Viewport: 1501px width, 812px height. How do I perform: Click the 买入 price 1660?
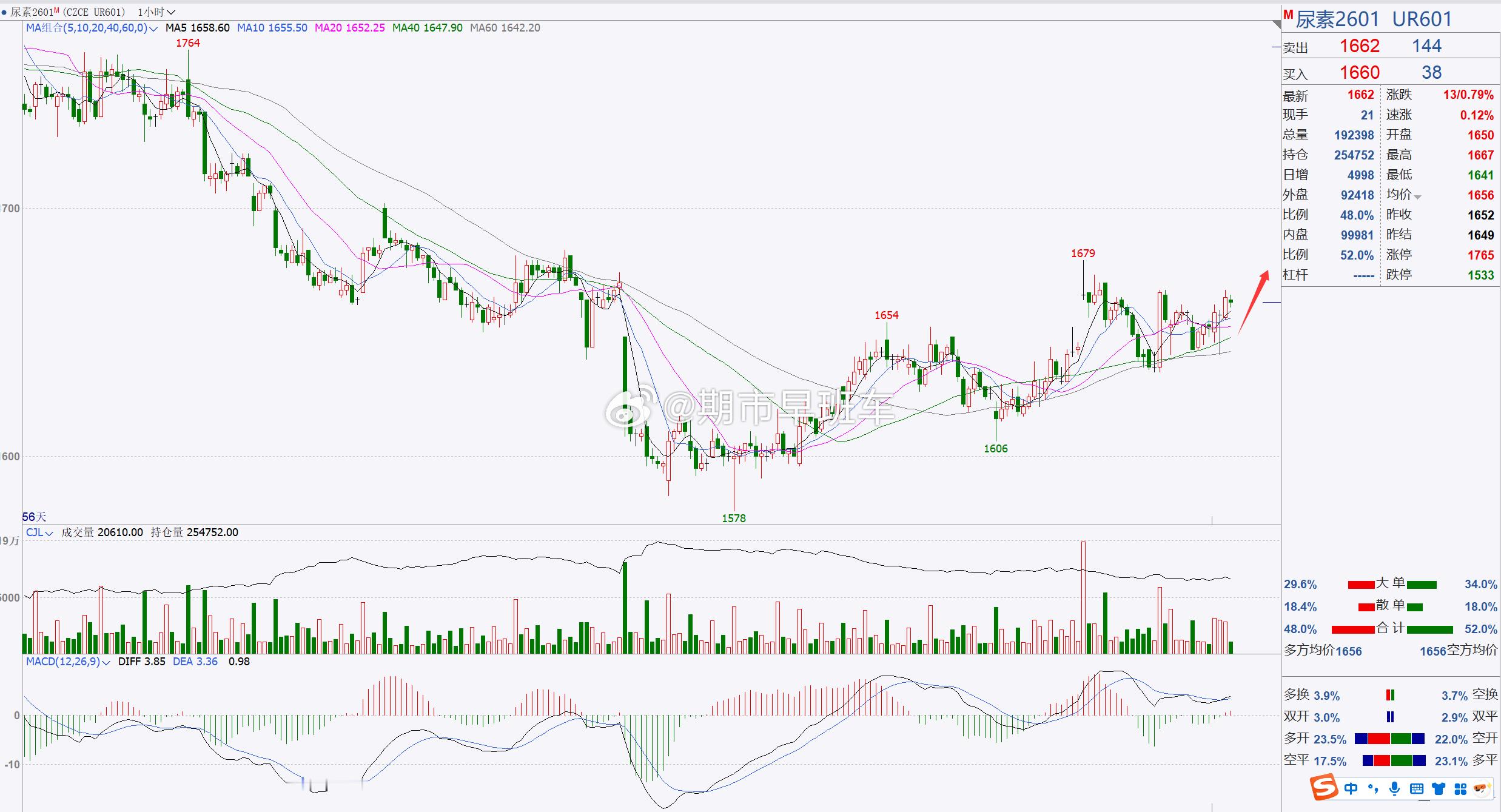coord(1359,73)
